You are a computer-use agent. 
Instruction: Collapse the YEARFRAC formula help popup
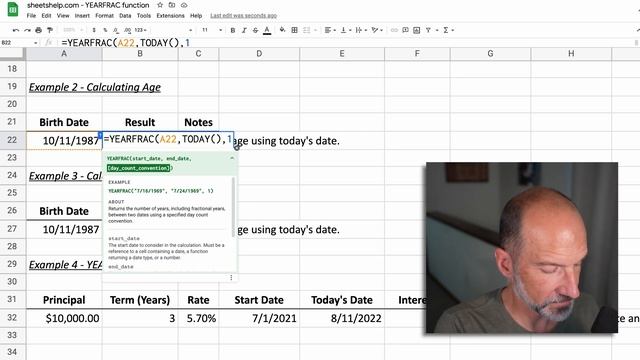pos(232,158)
